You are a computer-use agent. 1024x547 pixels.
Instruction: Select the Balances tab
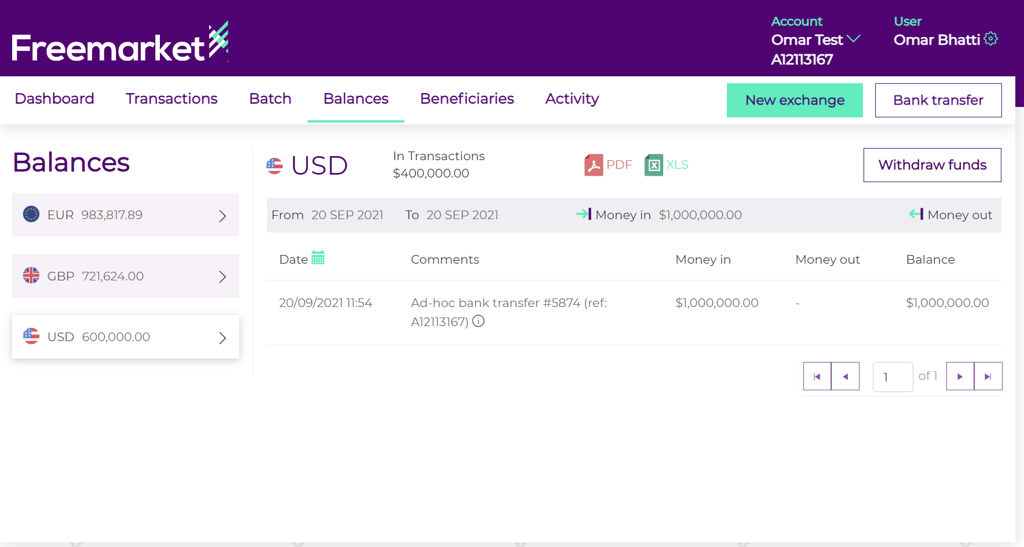tap(356, 99)
